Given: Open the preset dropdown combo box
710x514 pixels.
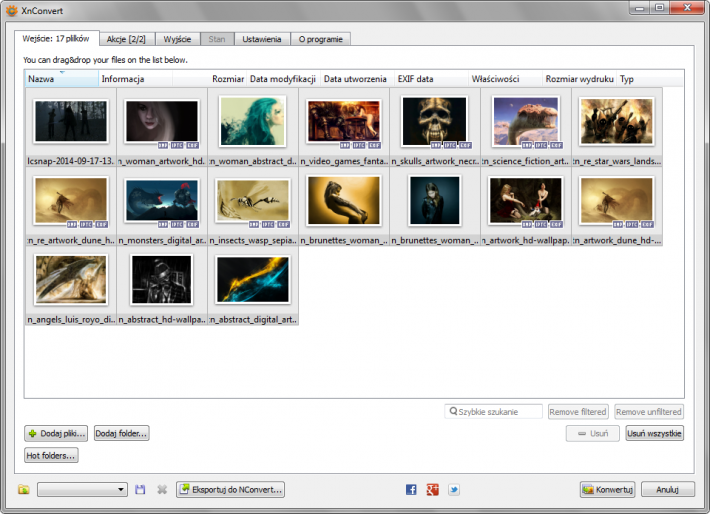Looking at the screenshot, I should [x=82, y=490].
